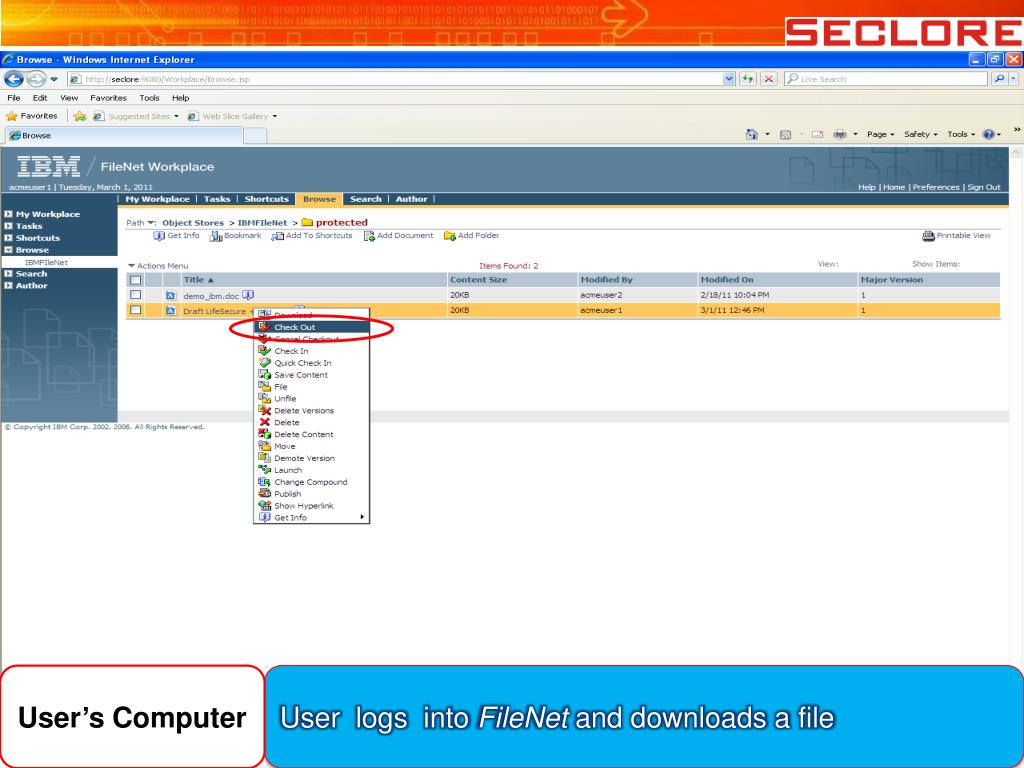Viewport: 1024px width, 768px height.
Task: Switch to the Search tab
Action: coord(366,199)
